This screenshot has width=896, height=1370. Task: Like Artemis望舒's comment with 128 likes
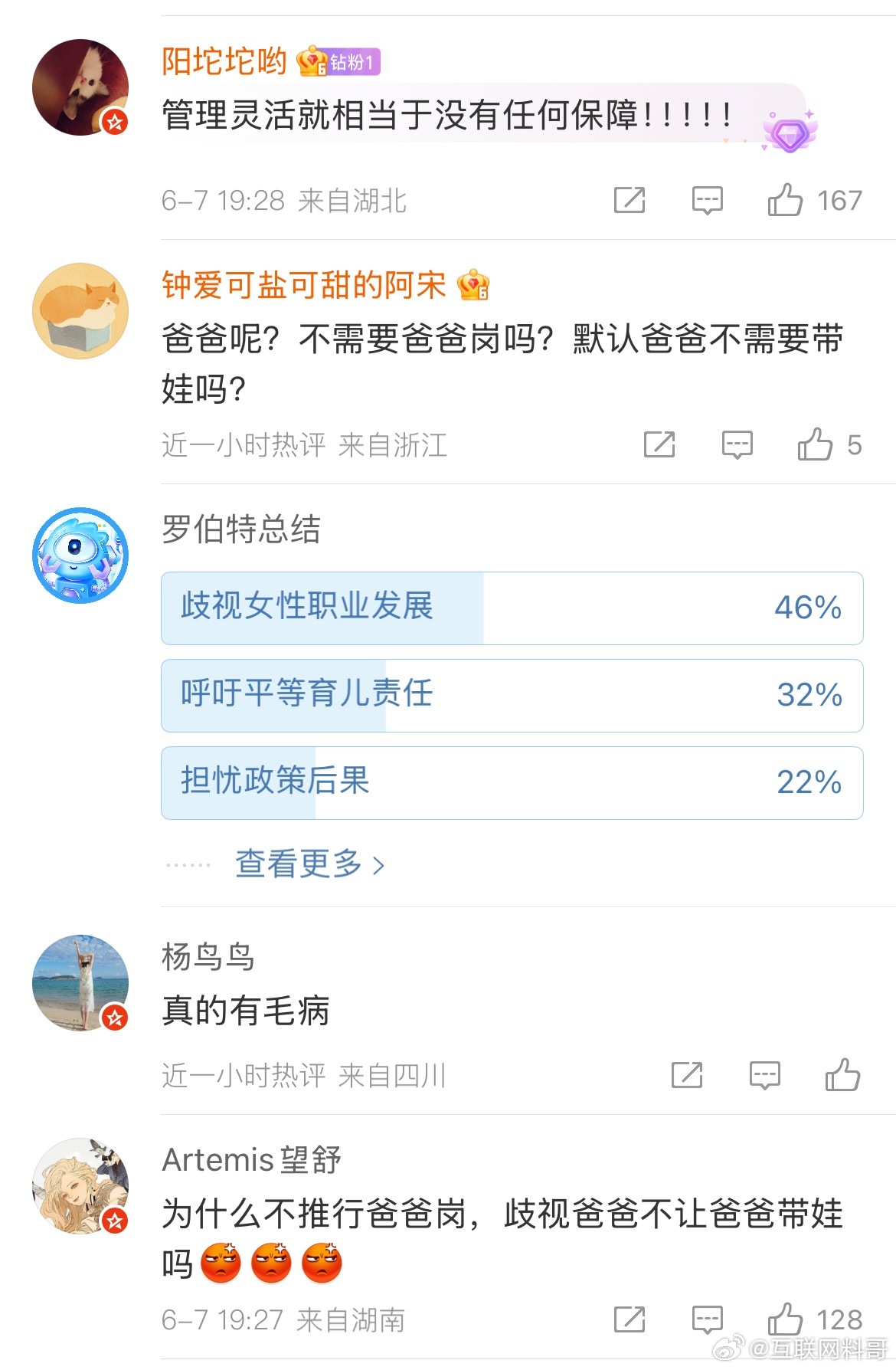[785, 1319]
